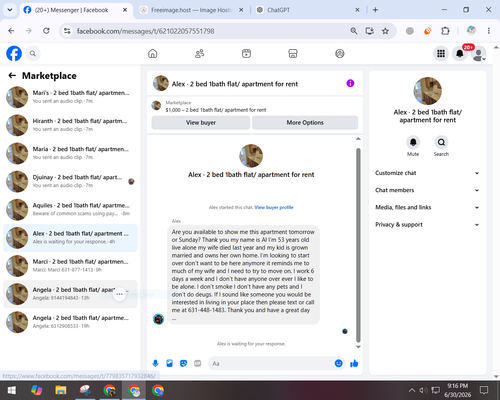500x400 pixels.
Task: Open the Windows Start menu
Action: click(12, 390)
